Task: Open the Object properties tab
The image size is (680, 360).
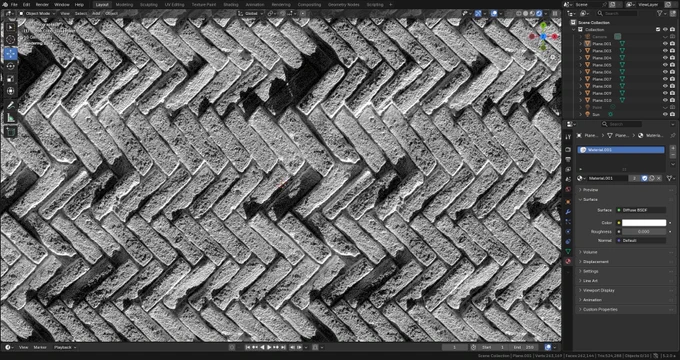Action: (568, 202)
